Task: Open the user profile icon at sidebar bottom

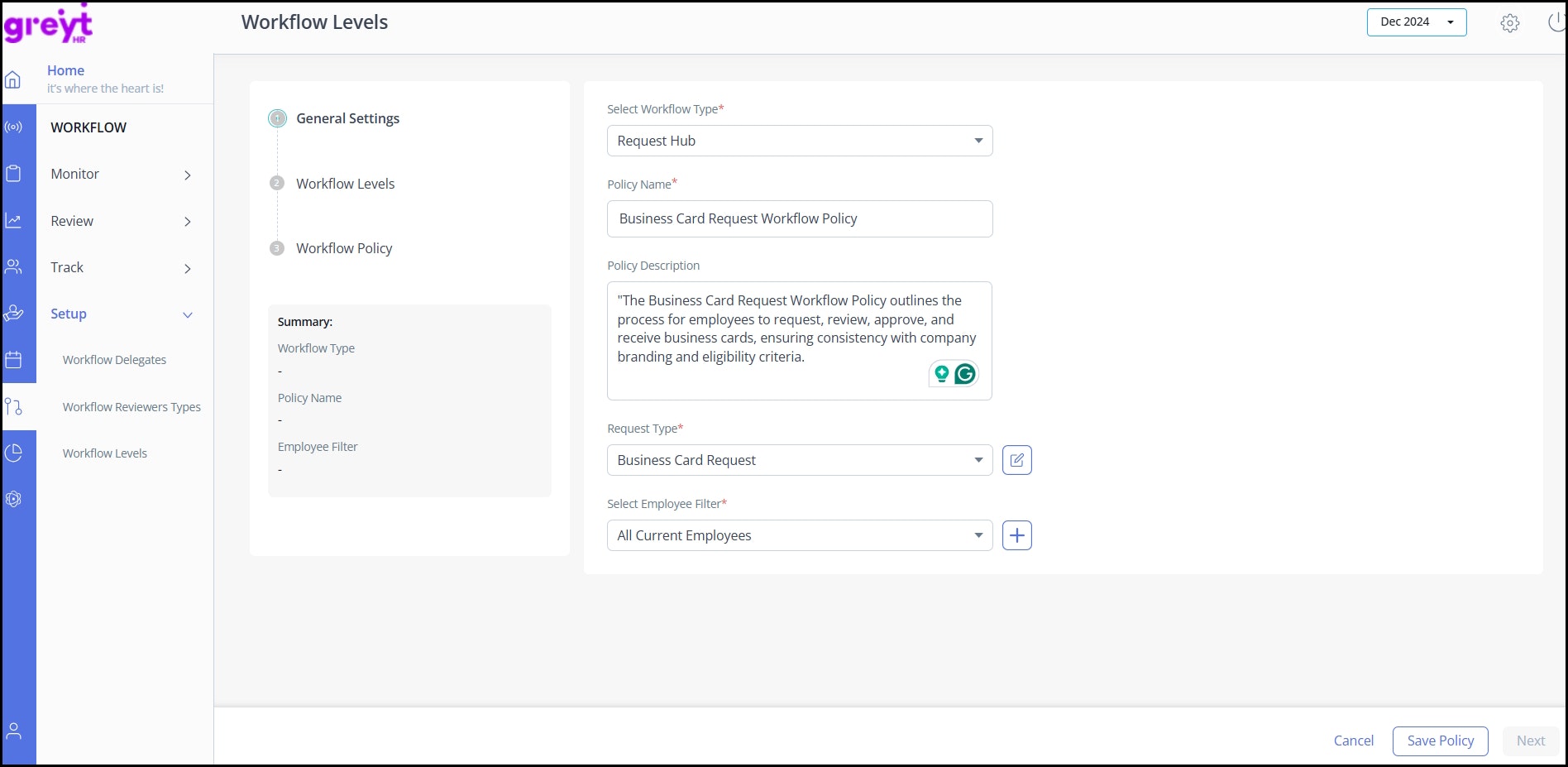Action: 13,731
